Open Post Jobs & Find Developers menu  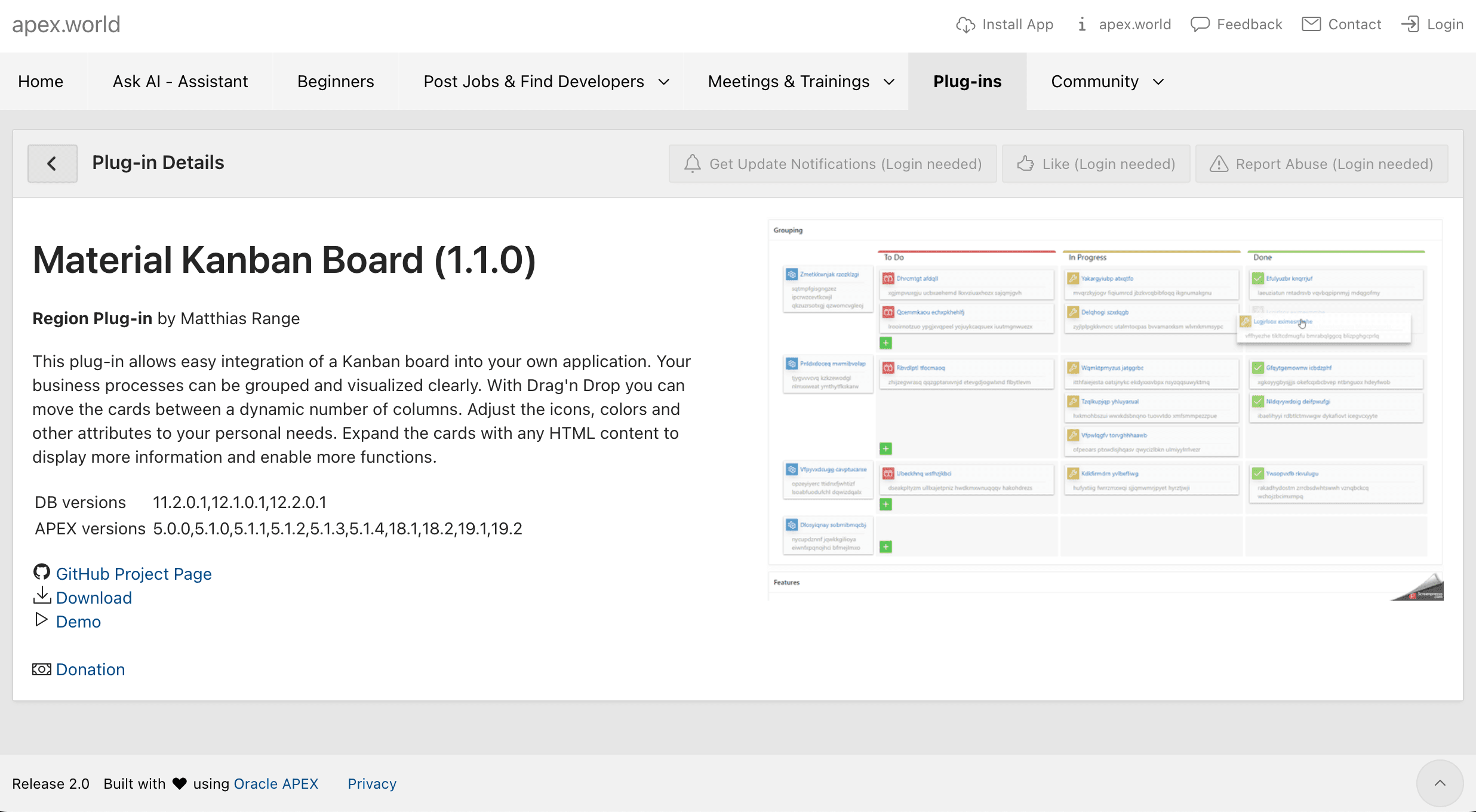(x=534, y=81)
